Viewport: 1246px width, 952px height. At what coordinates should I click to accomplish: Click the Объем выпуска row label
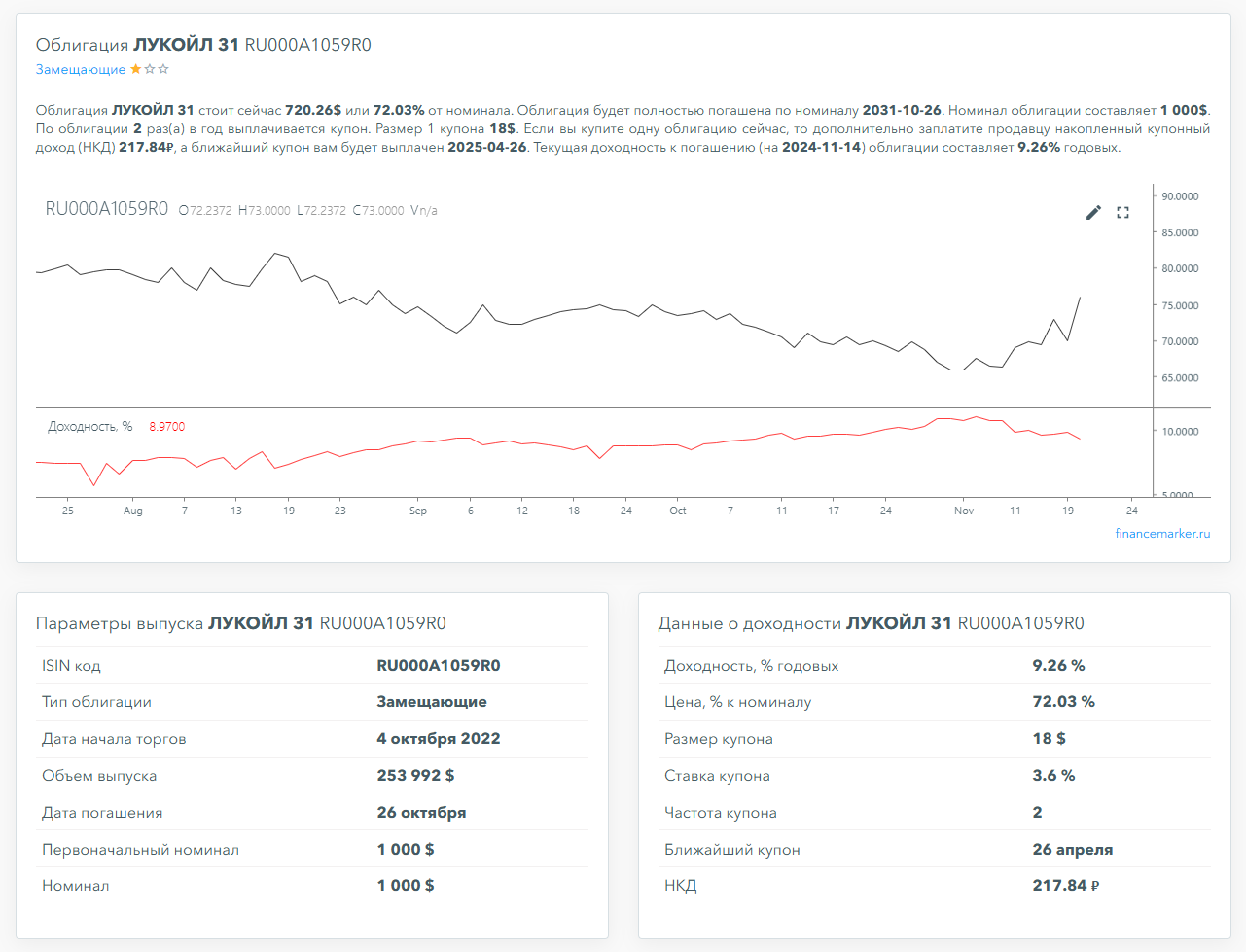(x=99, y=776)
